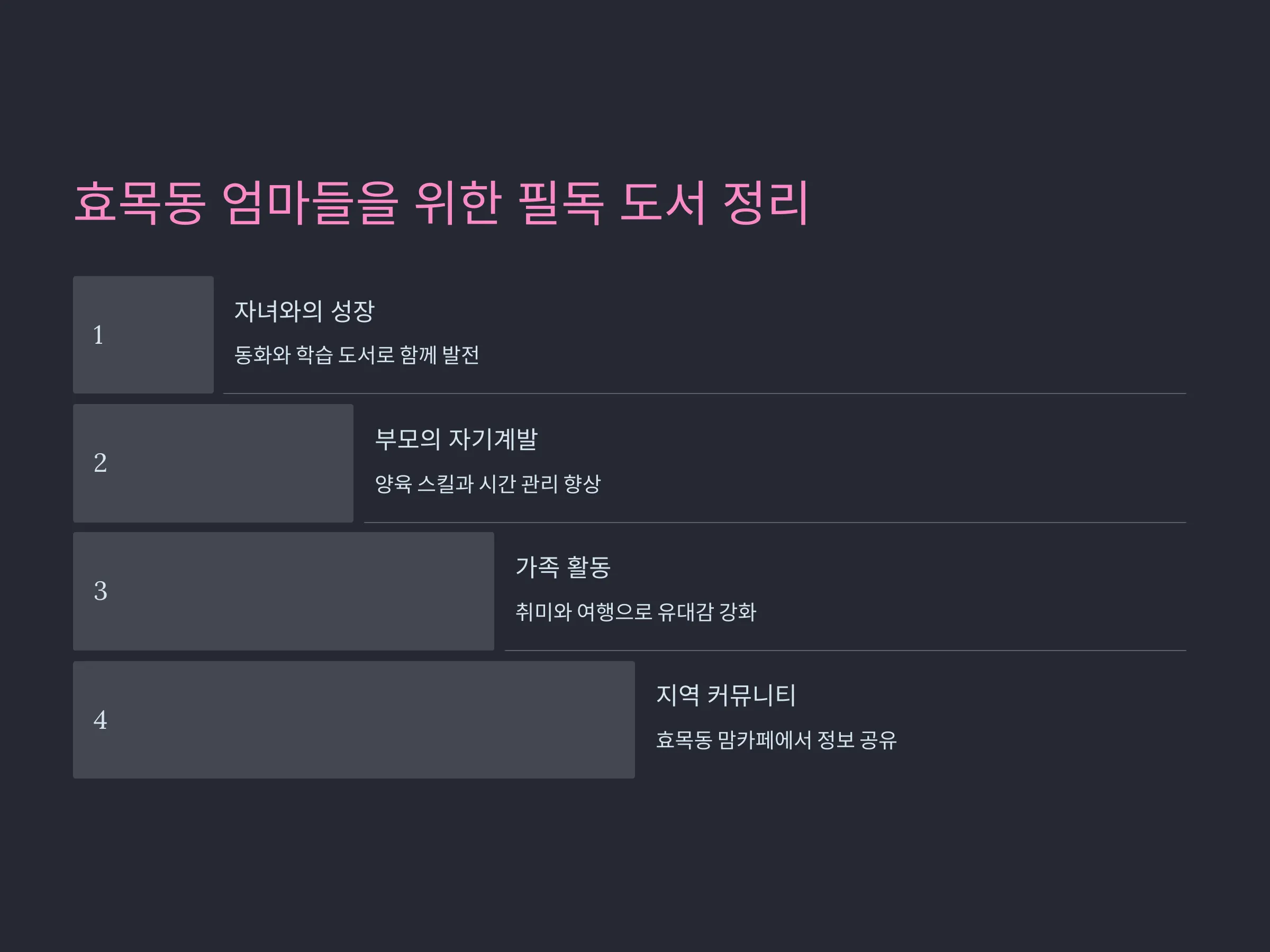Select the number 3 step block
1270x952 pixels.
coord(284,591)
